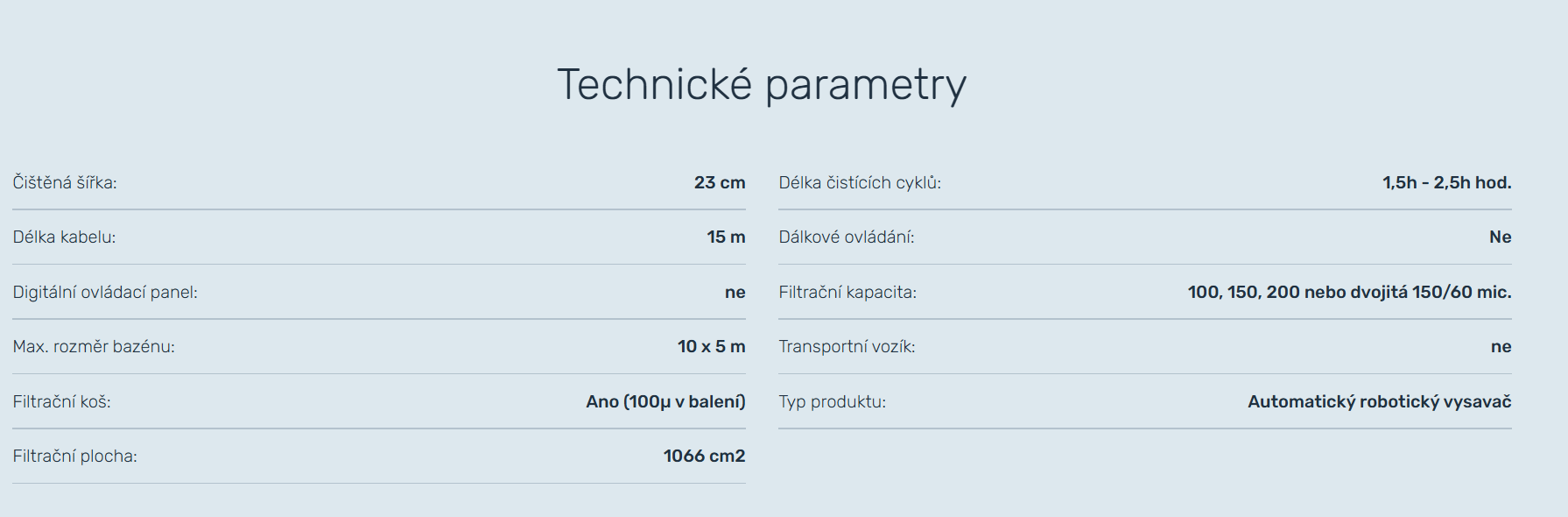The height and width of the screenshot is (517, 1568).
Task: Click the 15 m cable length value
Action: [726, 237]
